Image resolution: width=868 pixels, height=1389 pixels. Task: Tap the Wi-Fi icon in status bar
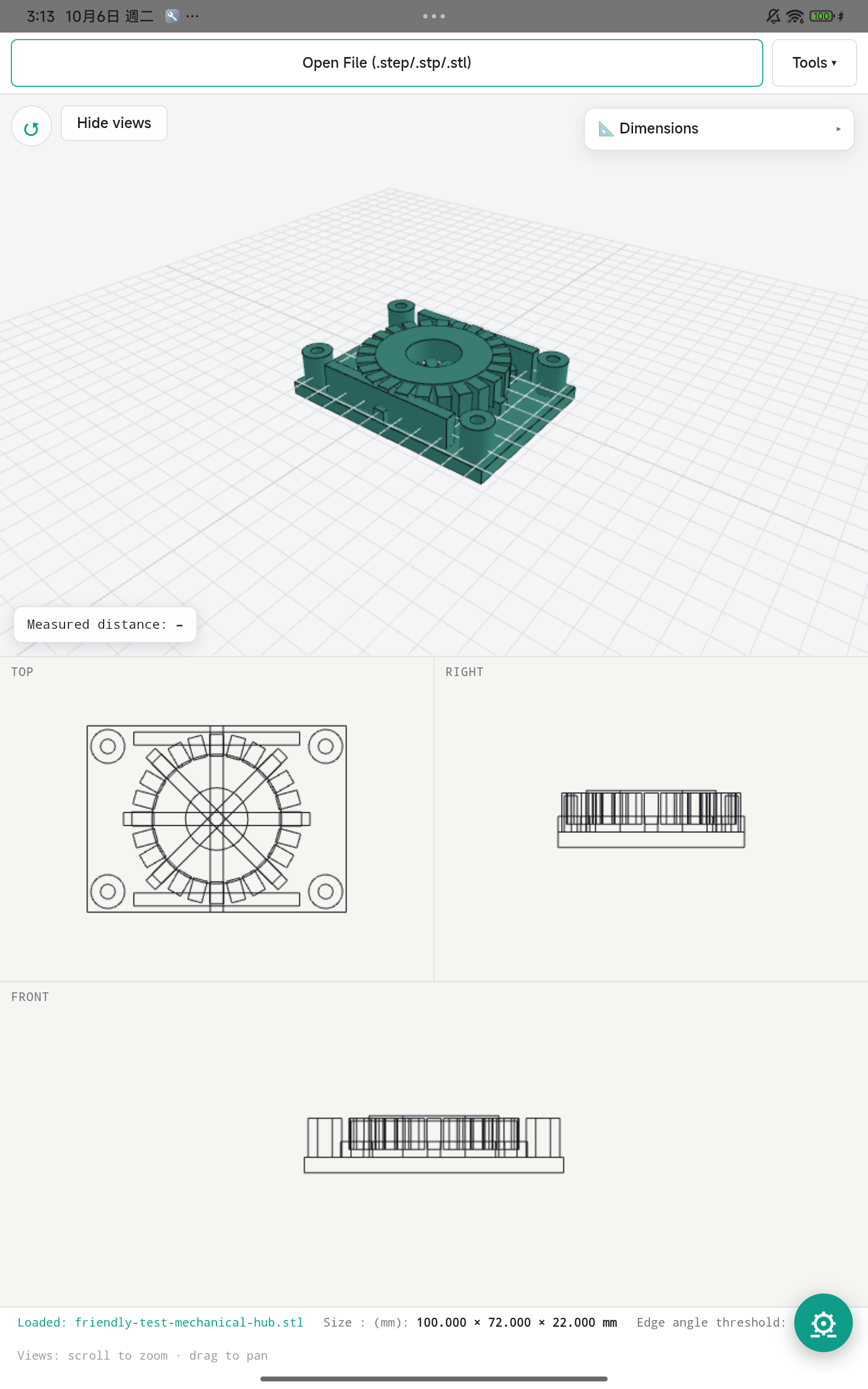(x=795, y=16)
